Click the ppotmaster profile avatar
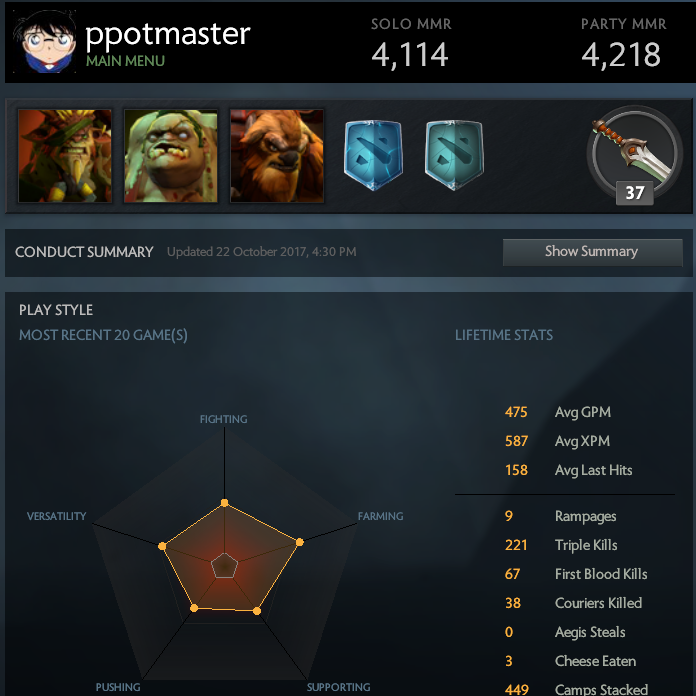The image size is (696, 696). [x=44, y=41]
